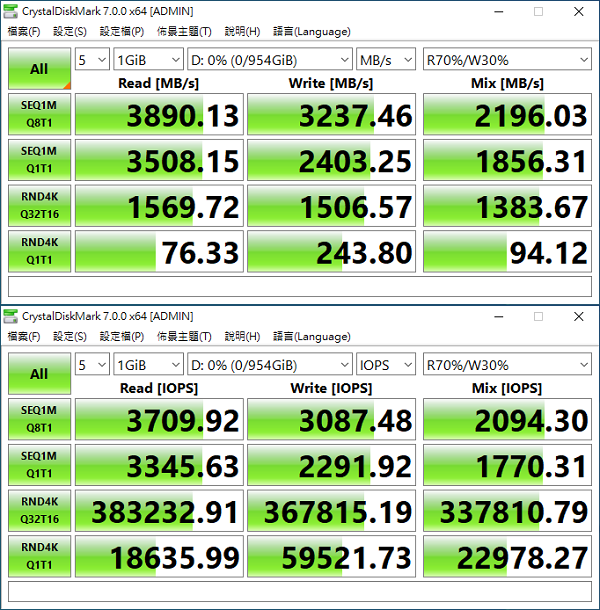
Task: Expand R70%/W30% mix dropdown, top window
Action: 507,60
